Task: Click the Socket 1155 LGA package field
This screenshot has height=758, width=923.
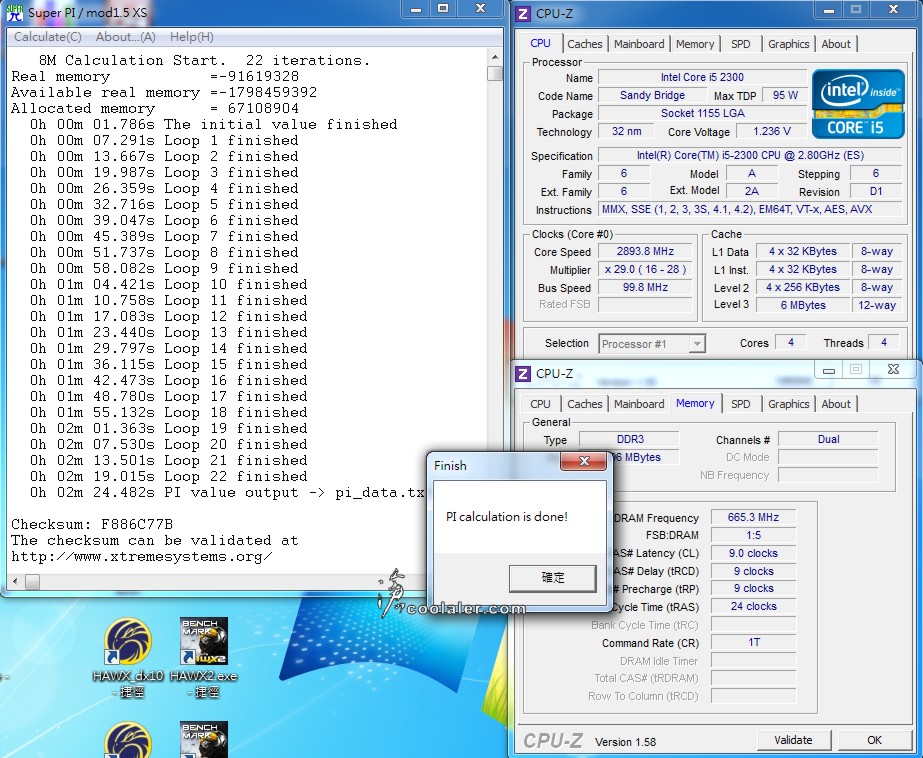Action: (702, 113)
